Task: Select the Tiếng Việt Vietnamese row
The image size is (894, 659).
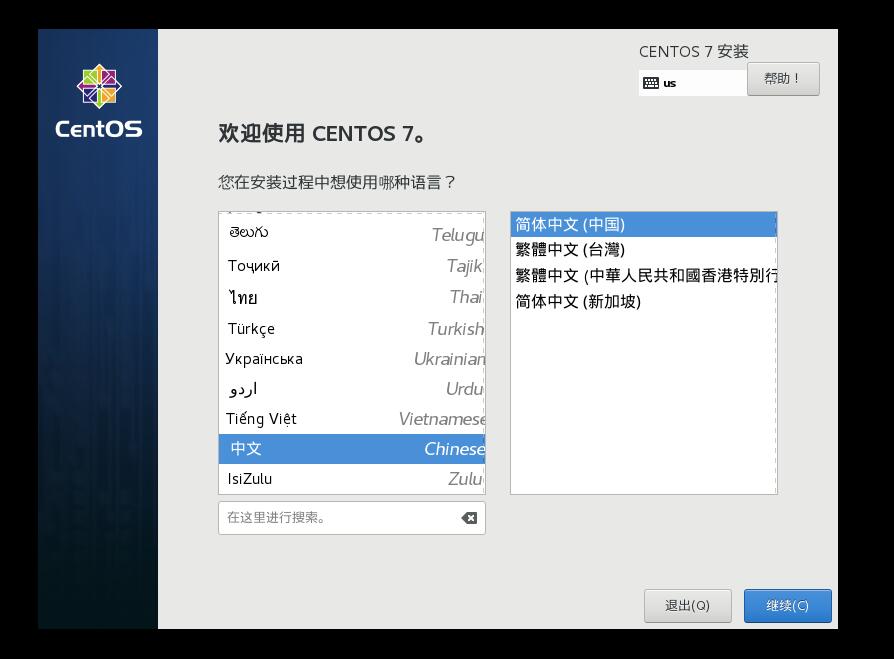Action: tap(352, 419)
